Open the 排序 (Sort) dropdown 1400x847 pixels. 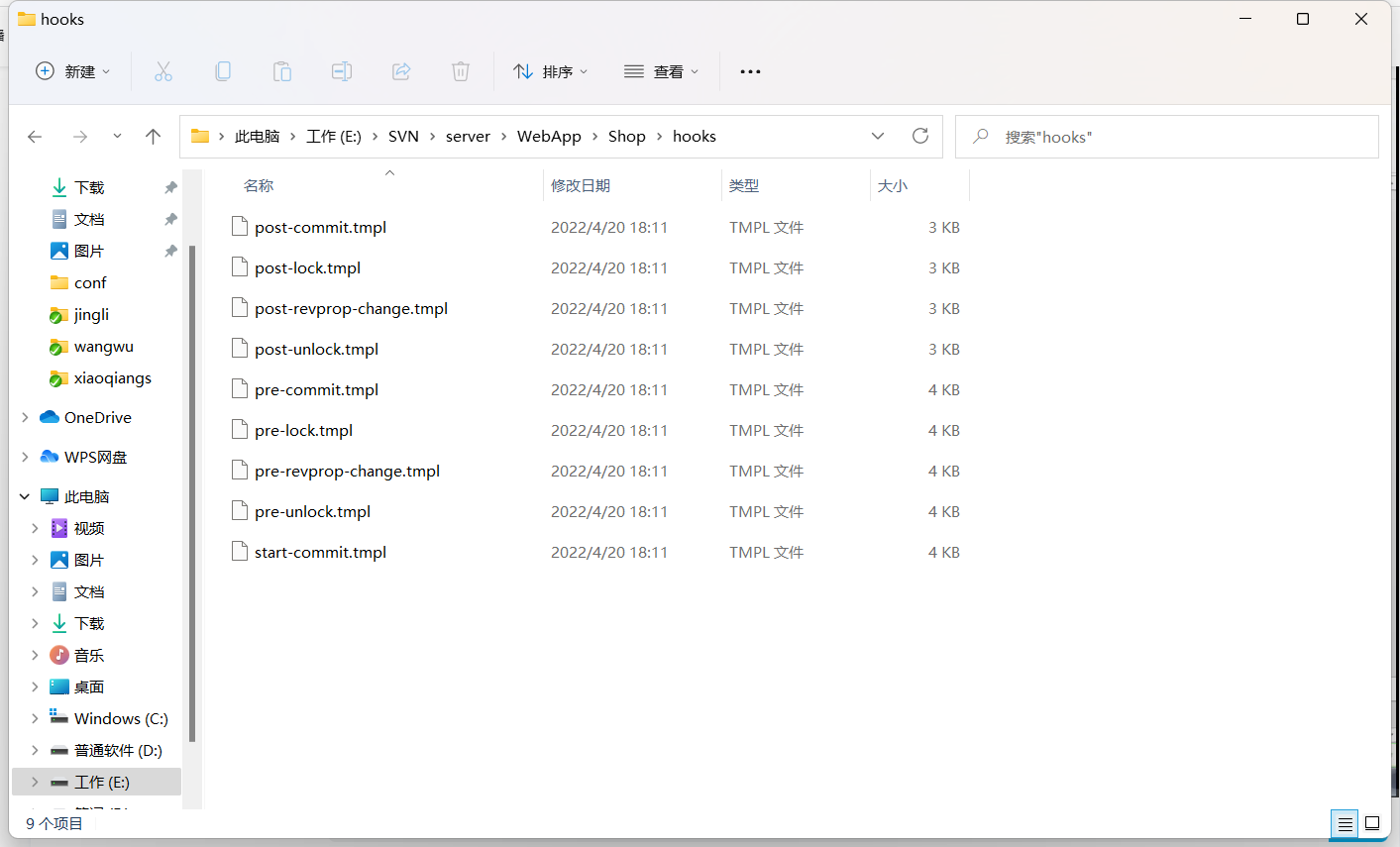click(551, 71)
